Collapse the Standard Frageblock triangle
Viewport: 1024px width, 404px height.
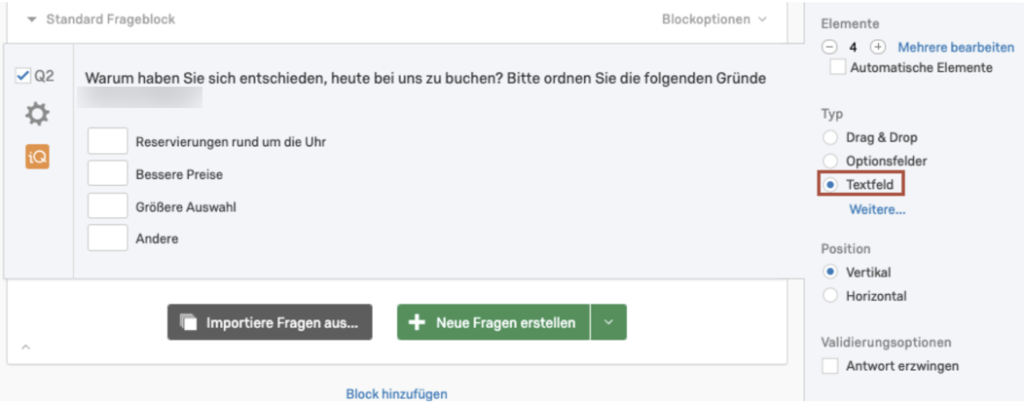[32, 20]
